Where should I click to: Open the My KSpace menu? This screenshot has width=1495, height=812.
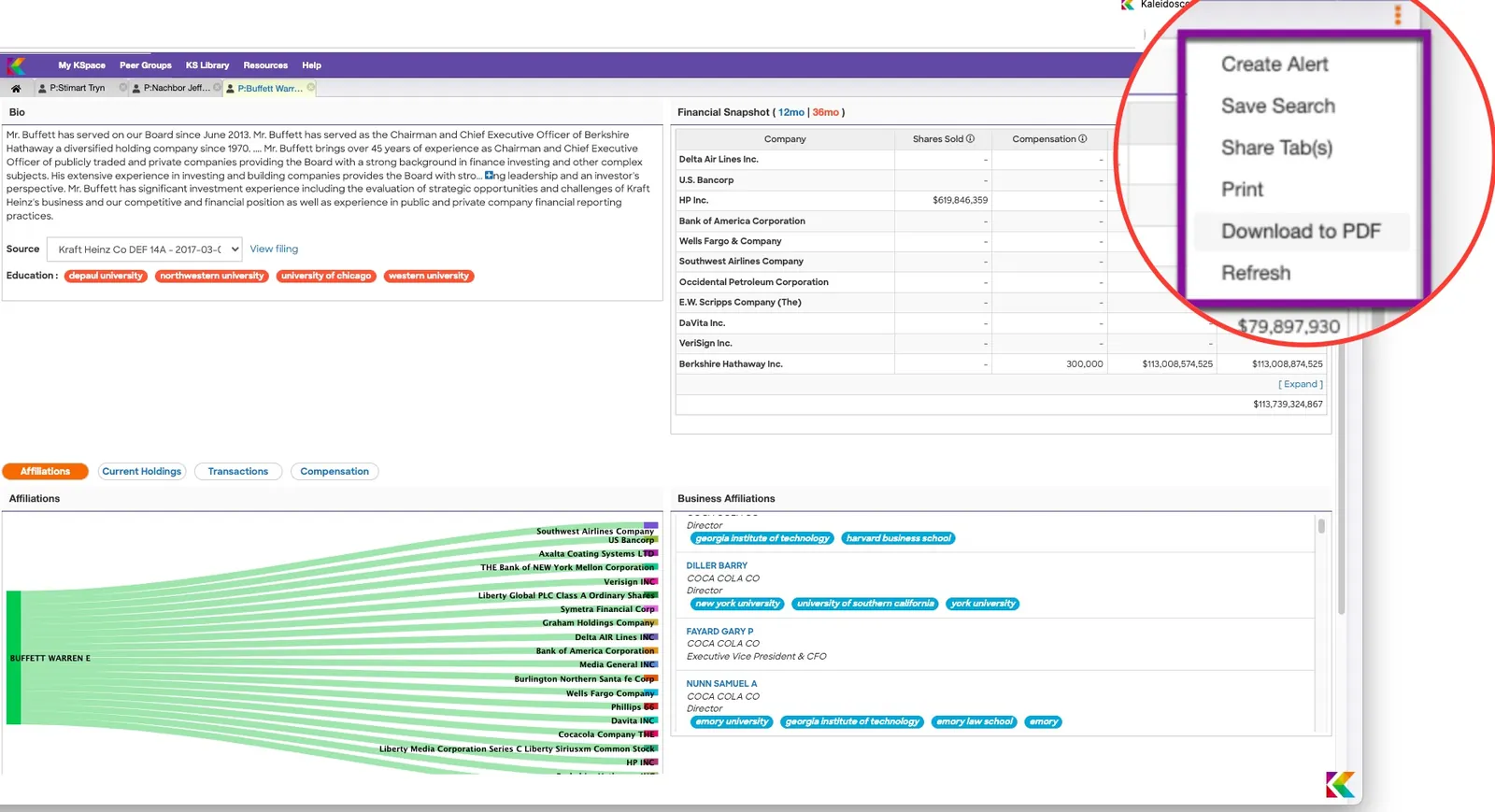(82, 65)
